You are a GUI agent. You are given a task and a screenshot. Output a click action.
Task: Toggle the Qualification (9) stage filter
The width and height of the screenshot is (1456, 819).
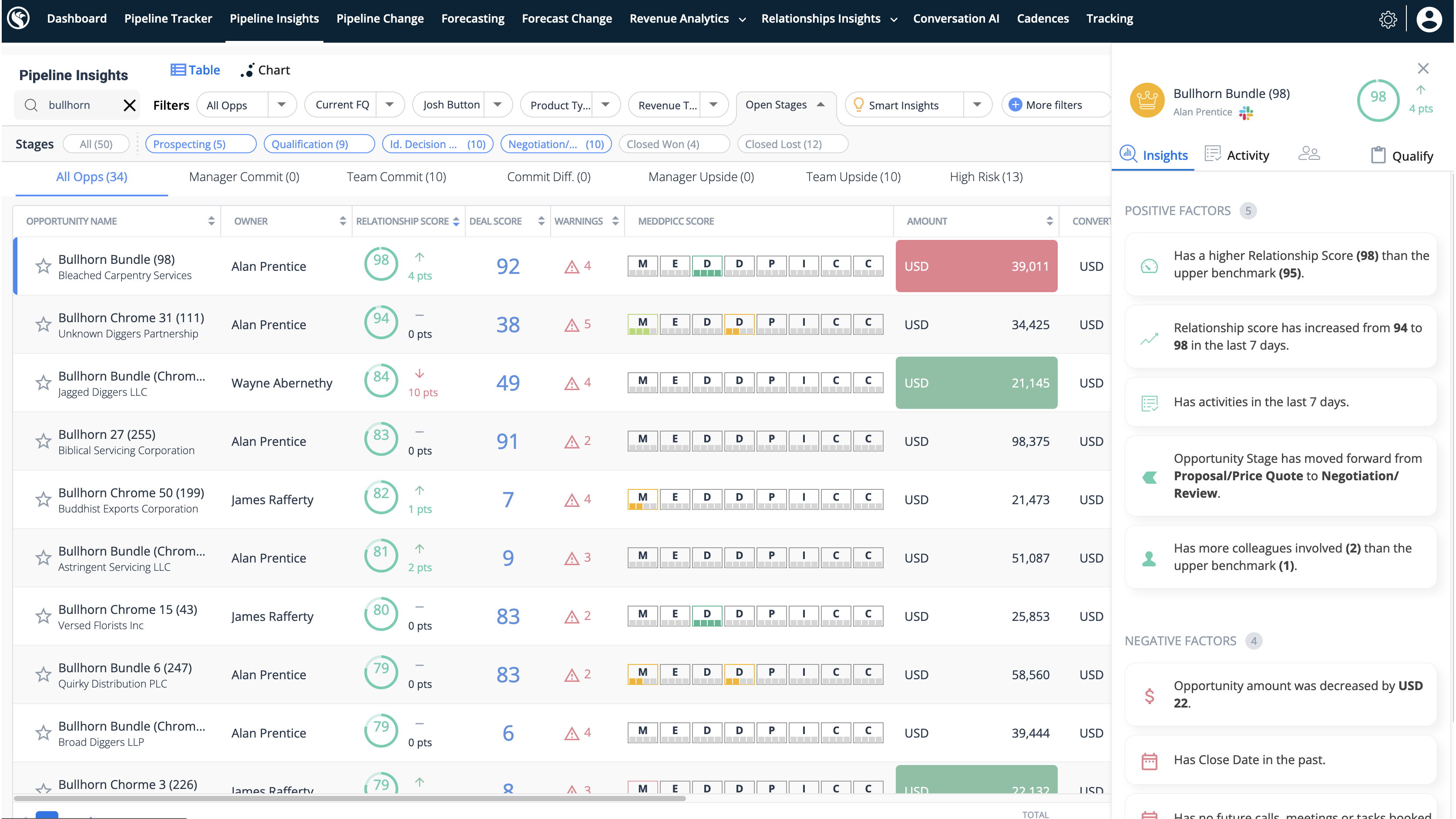click(319, 144)
